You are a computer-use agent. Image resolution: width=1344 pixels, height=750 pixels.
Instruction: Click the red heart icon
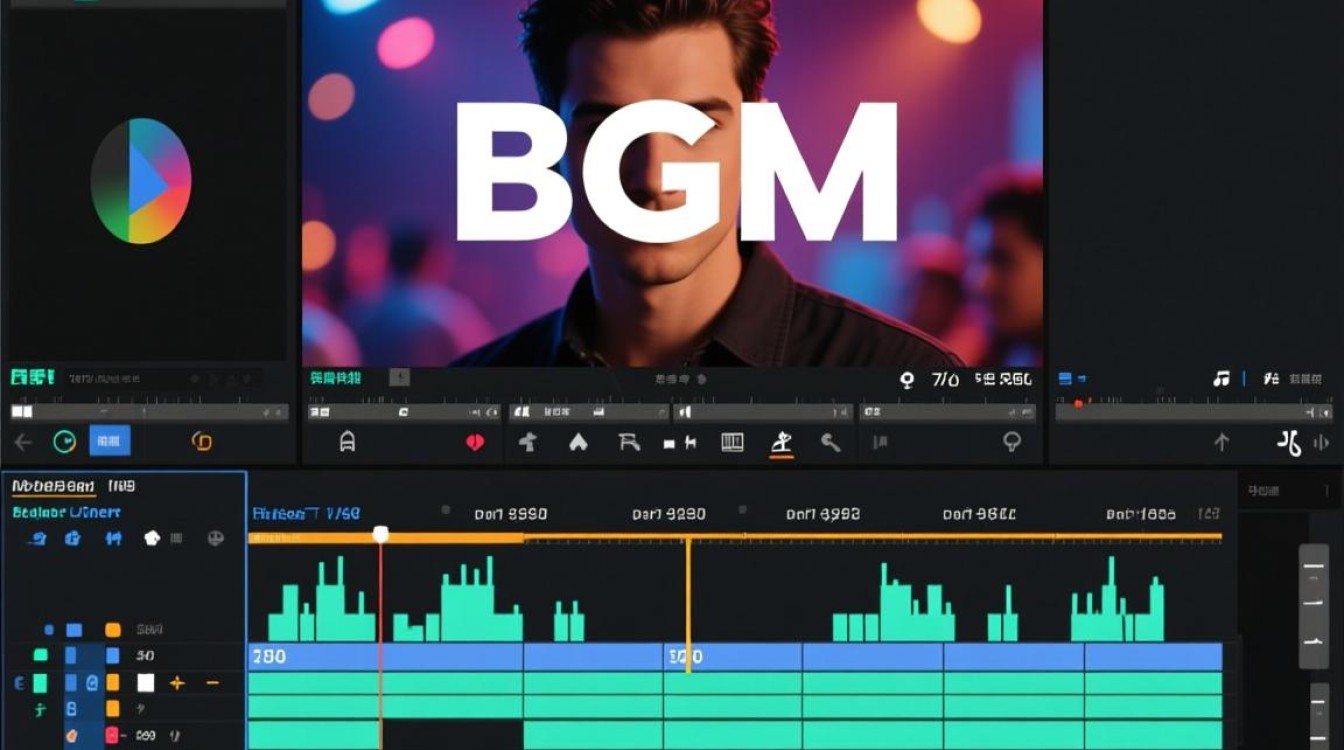(x=475, y=442)
